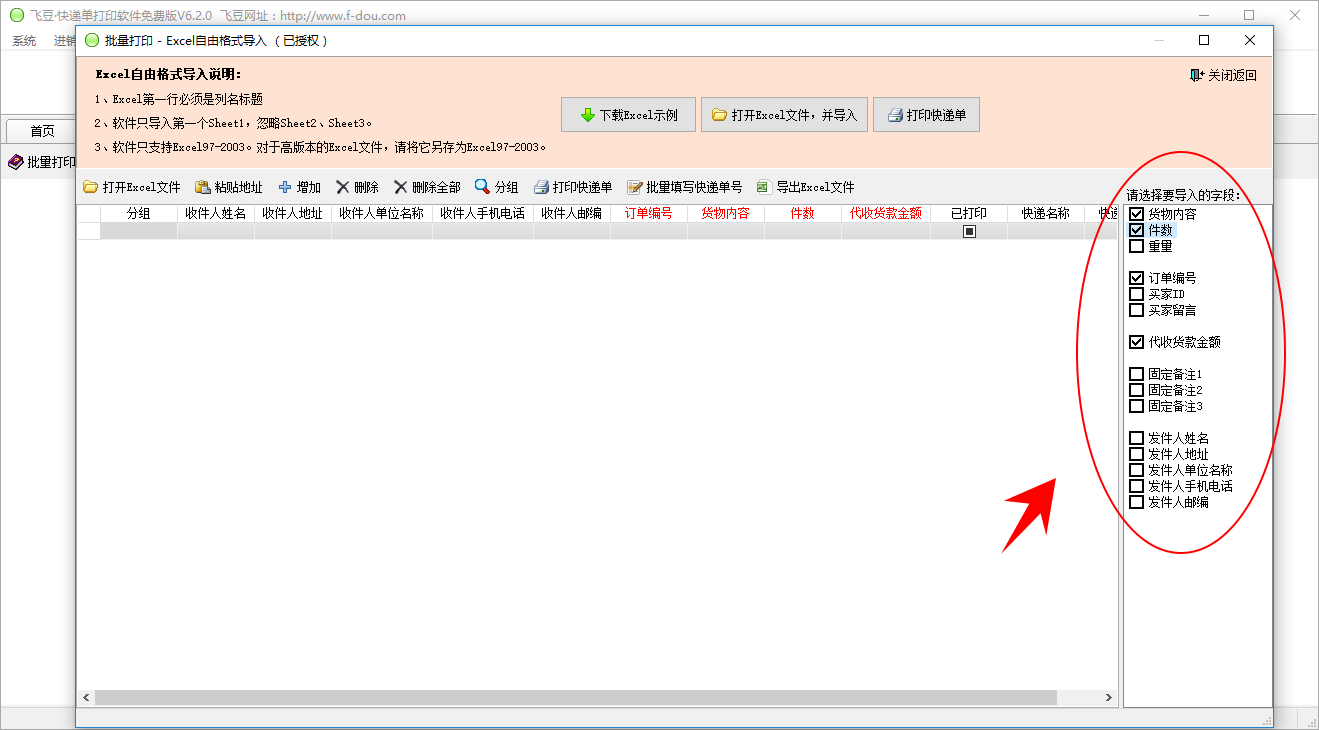This screenshot has height=730, width=1319.
Task: Enable the 发件人单位名称 checkbox
Action: point(1136,470)
